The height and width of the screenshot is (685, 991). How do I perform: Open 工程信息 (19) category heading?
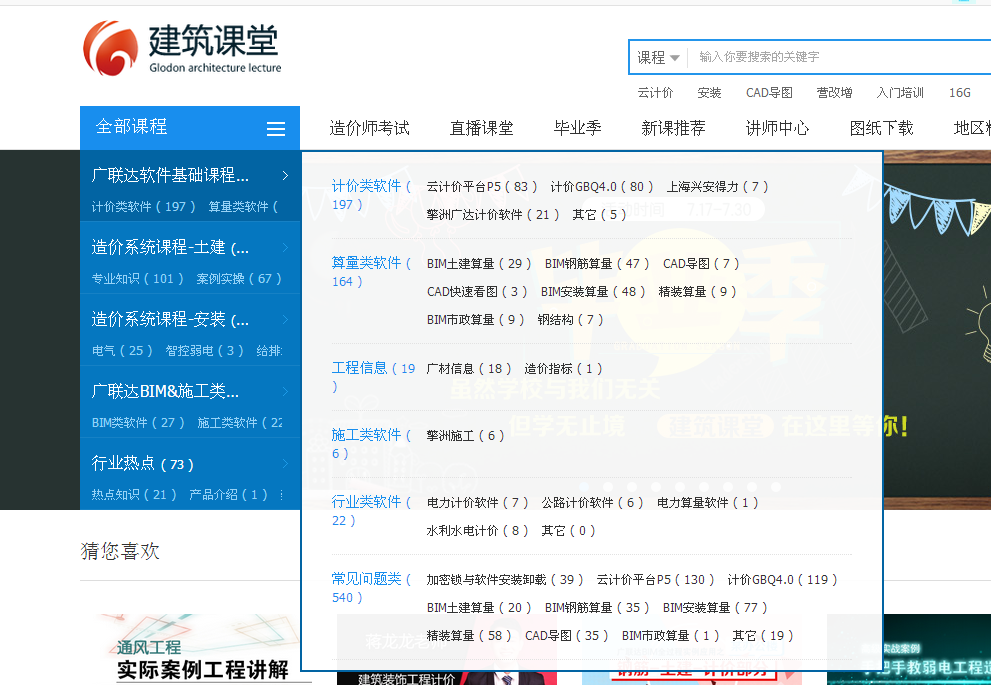coord(373,377)
